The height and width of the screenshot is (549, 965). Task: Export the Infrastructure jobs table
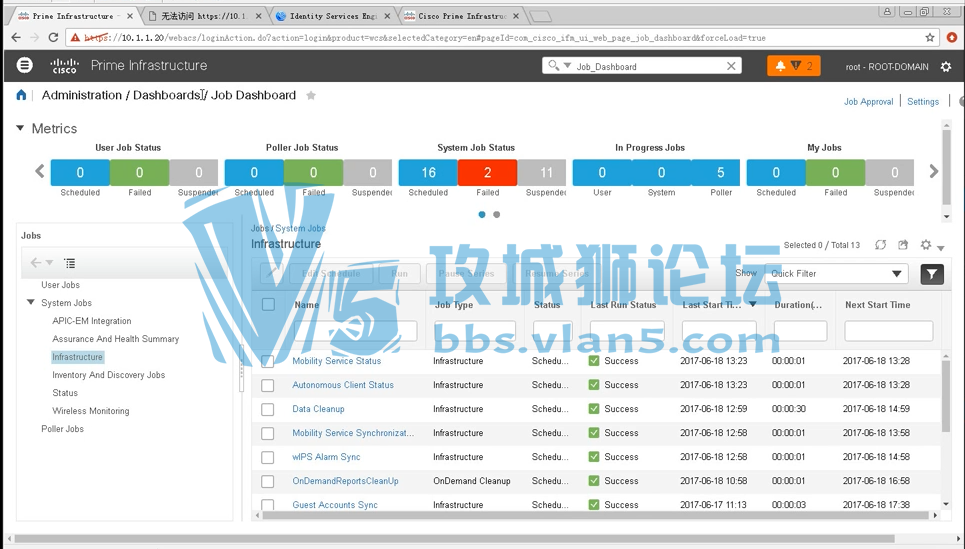click(x=903, y=245)
